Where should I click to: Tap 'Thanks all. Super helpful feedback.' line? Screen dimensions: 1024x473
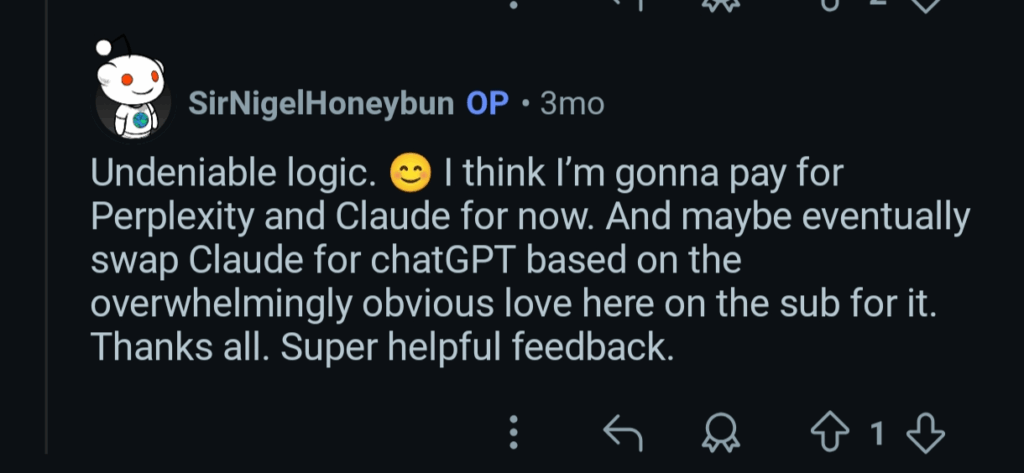click(378, 346)
